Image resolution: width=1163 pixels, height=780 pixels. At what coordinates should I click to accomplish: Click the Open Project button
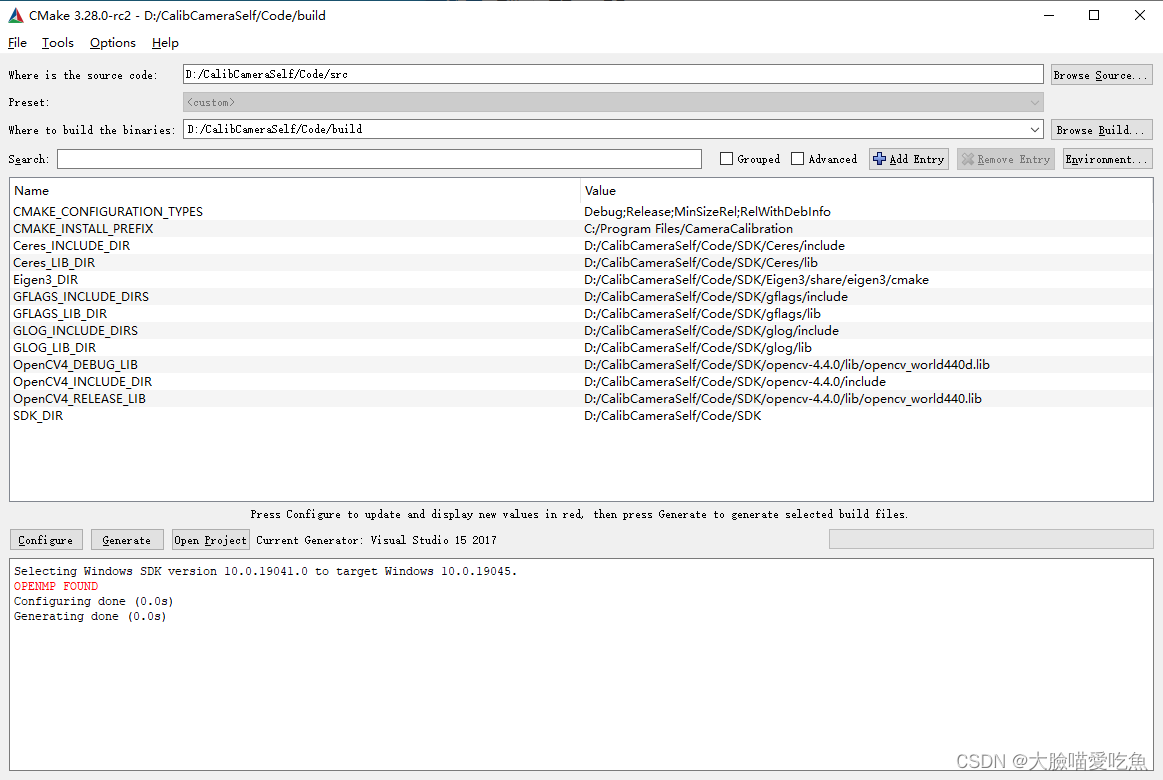(x=211, y=540)
